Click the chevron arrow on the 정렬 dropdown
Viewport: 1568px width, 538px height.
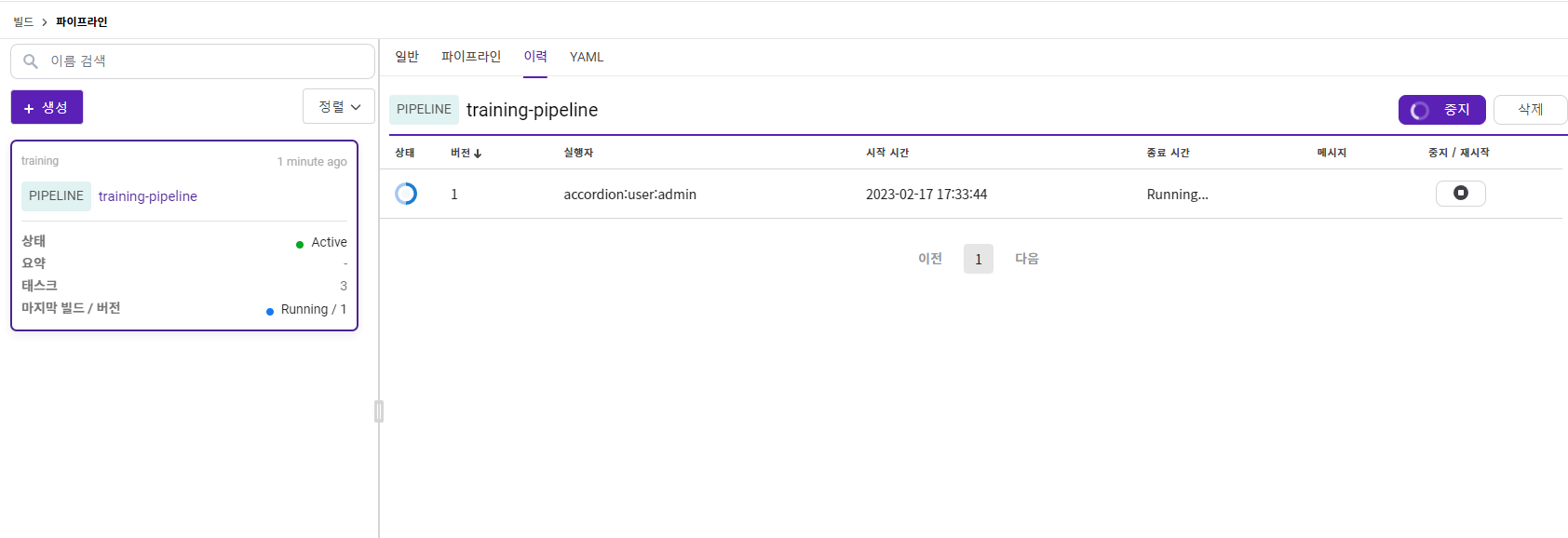356,108
